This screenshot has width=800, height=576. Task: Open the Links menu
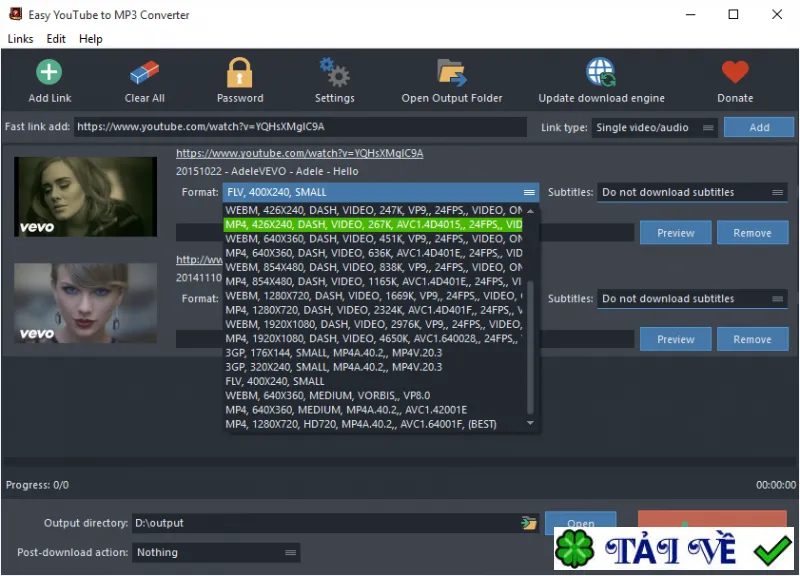(x=20, y=39)
